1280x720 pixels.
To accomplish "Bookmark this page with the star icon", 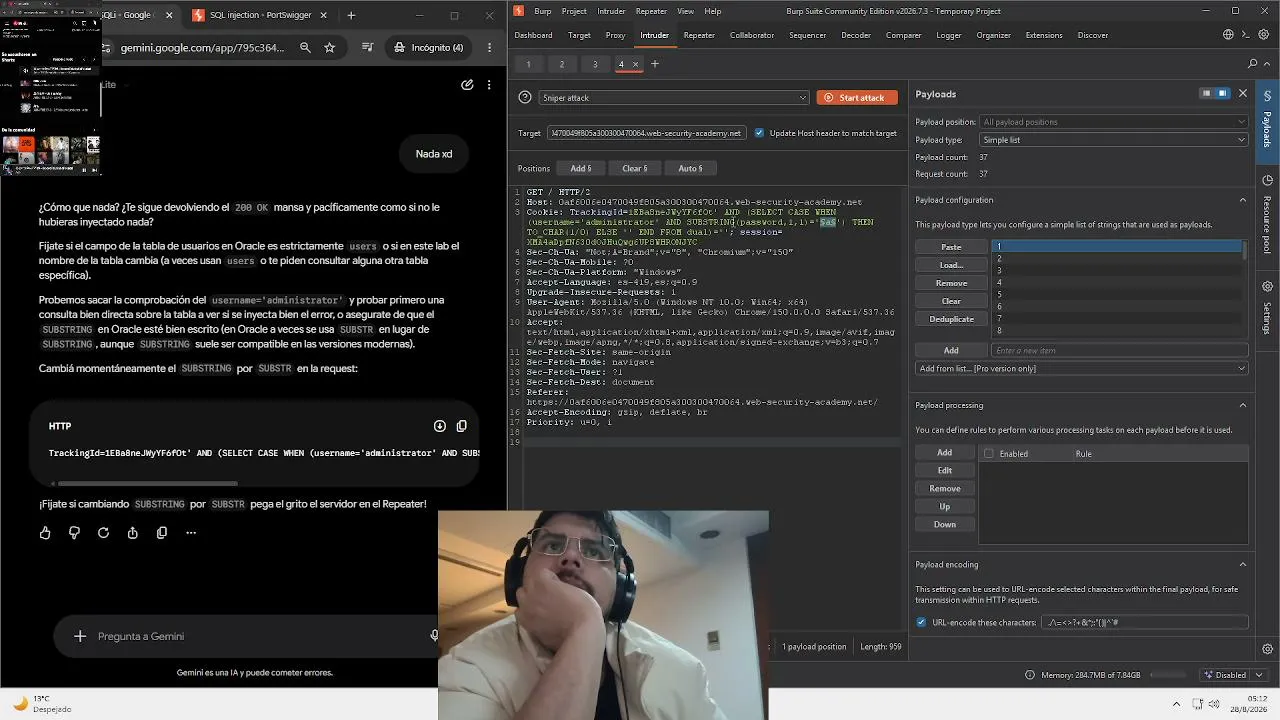I will tap(330, 47).
